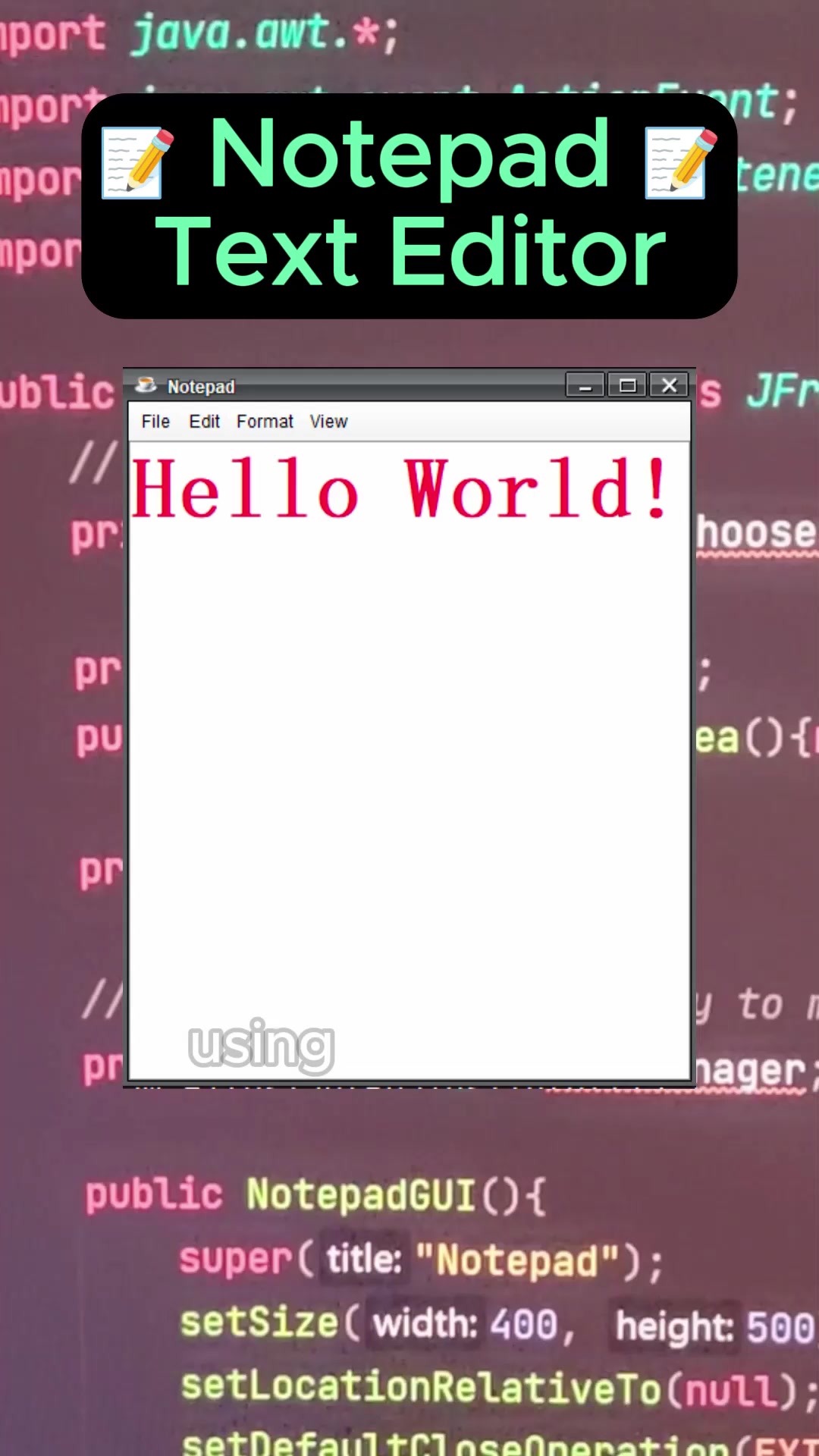This screenshot has width=819, height=1456.
Task: Click the left memo pencil emoji in banner
Action: pyautogui.click(x=138, y=162)
